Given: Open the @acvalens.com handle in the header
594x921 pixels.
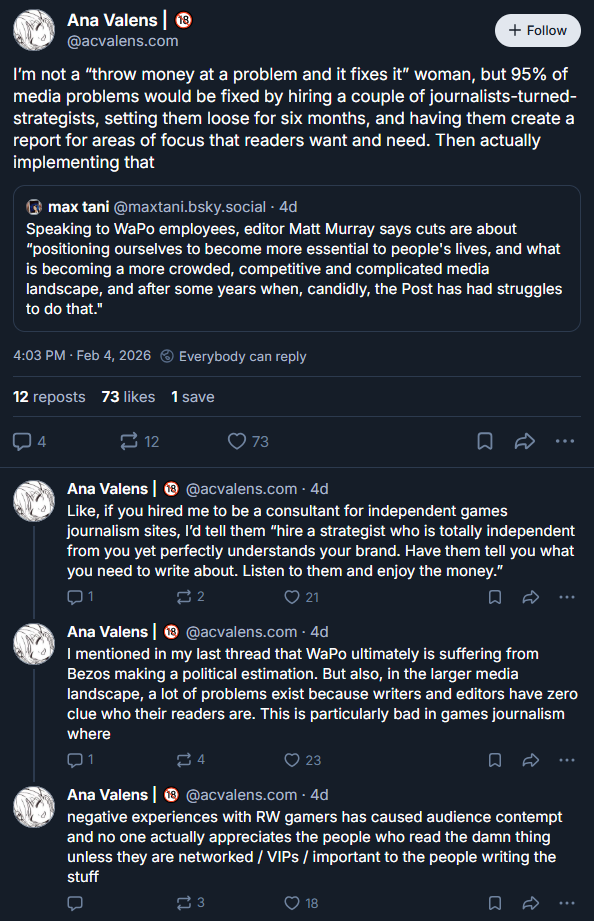Looking at the screenshot, I should click(123, 41).
